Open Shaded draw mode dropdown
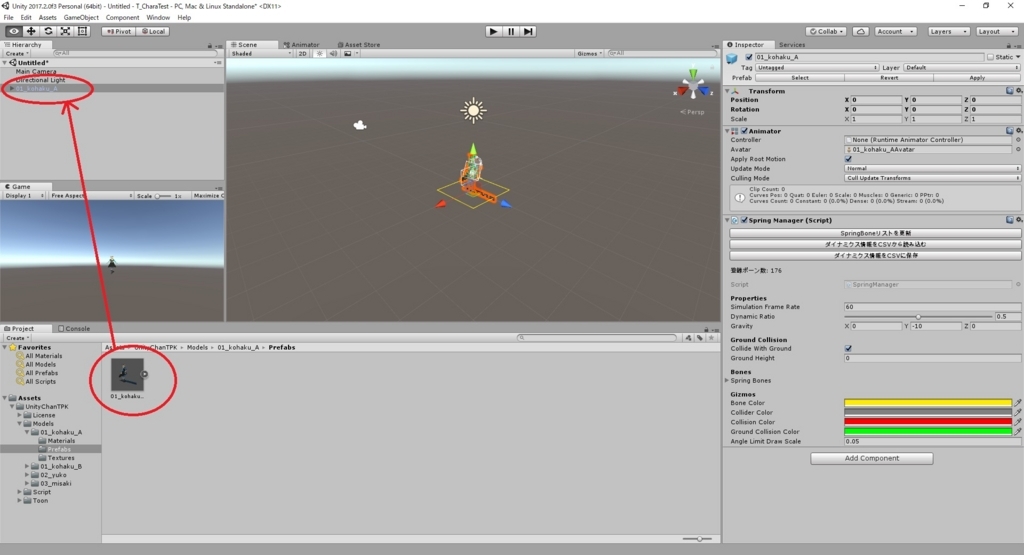The height and width of the screenshot is (555, 1024). point(261,54)
